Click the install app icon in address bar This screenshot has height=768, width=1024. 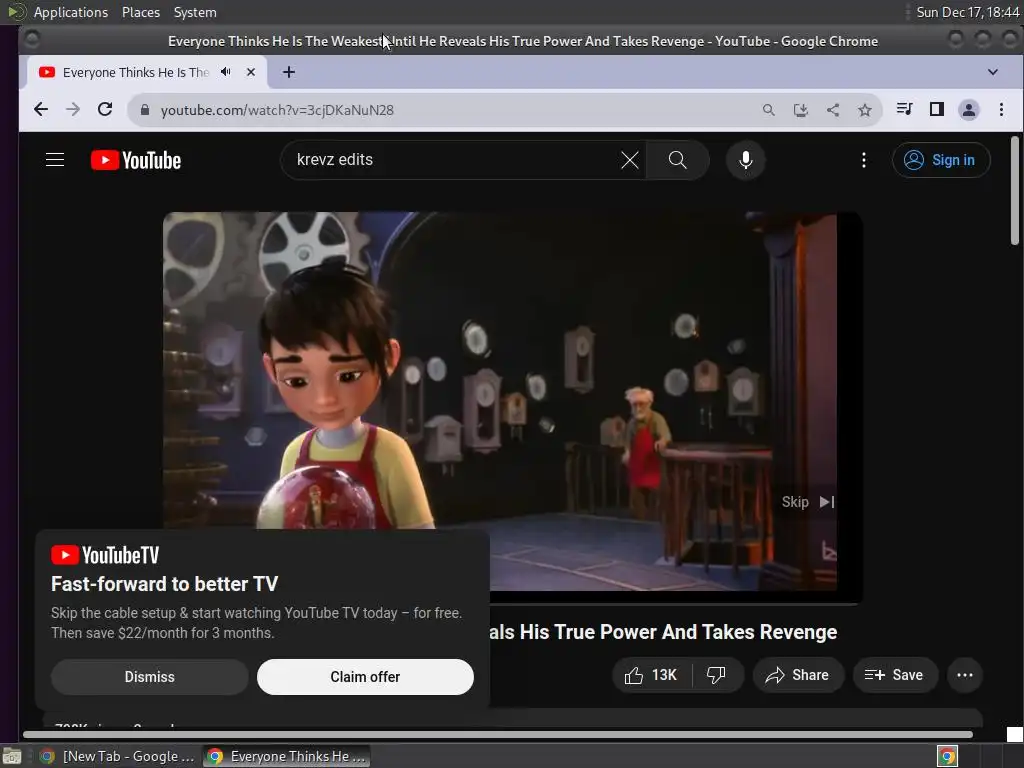point(801,110)
